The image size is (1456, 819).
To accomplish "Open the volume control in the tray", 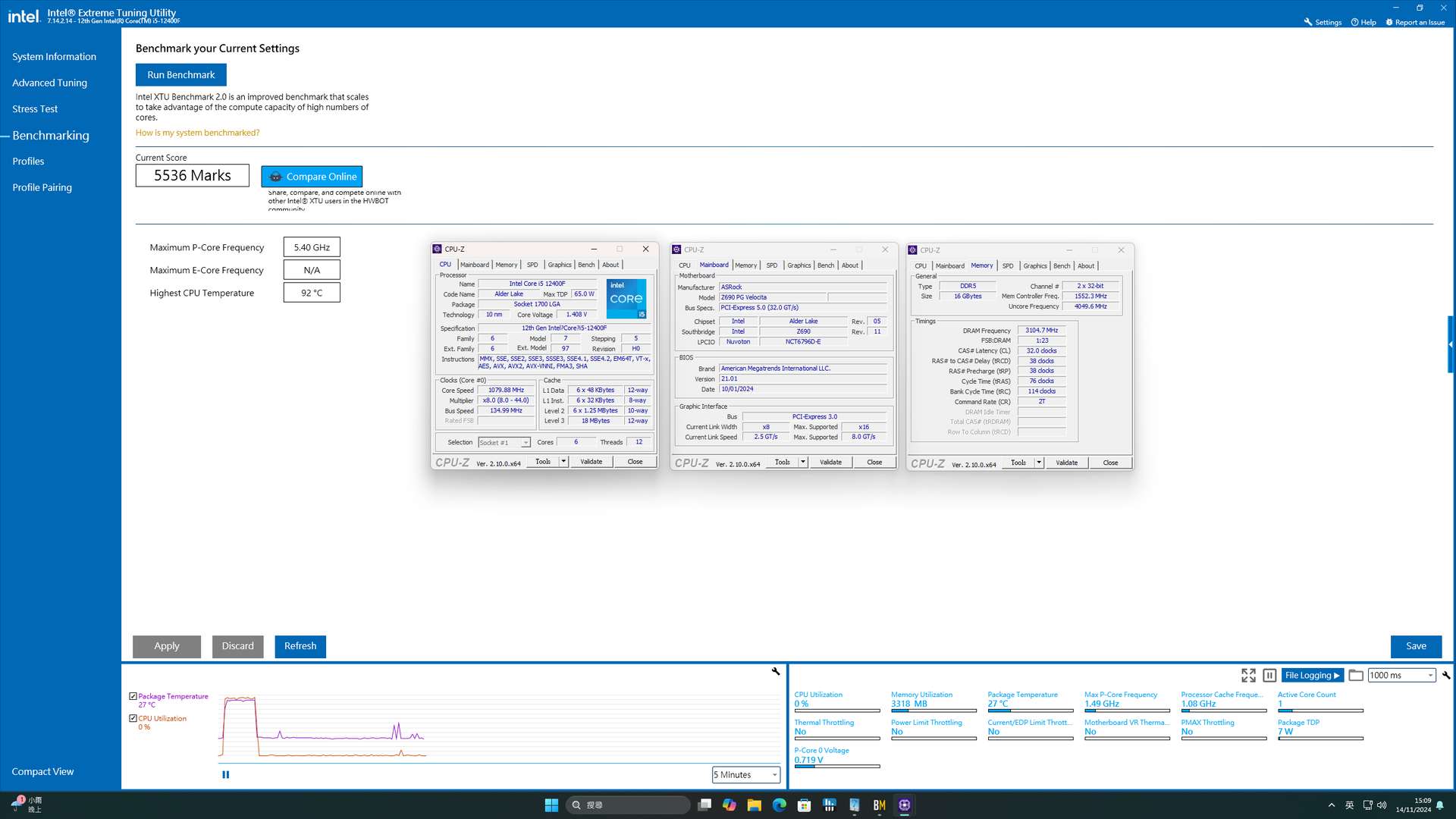I will pyautogui.click(x=1382, y=805).
